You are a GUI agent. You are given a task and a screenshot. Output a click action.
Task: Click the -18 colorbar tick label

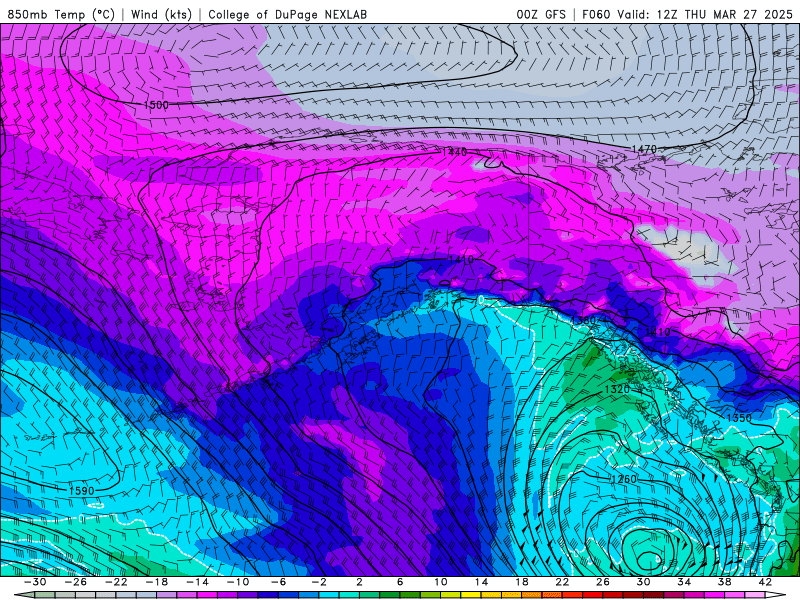point(157,582)
